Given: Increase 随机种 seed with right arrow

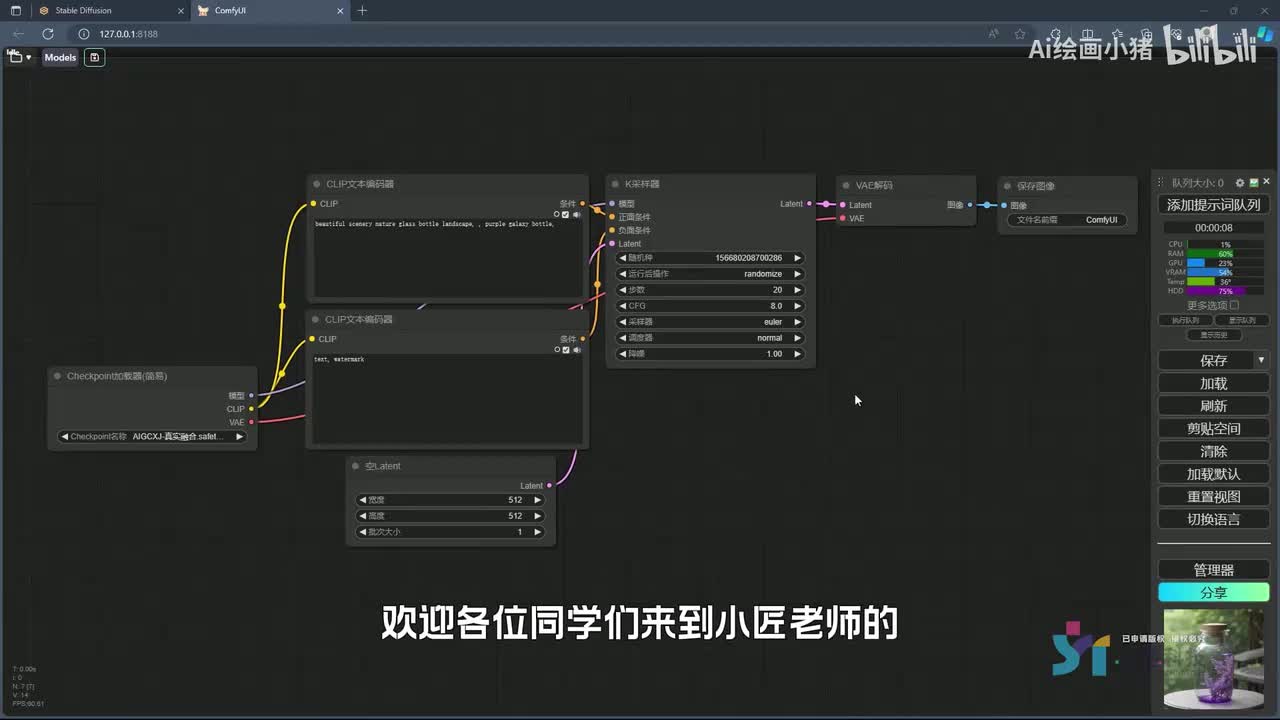Looking at the screenshot, I should 797,258.
